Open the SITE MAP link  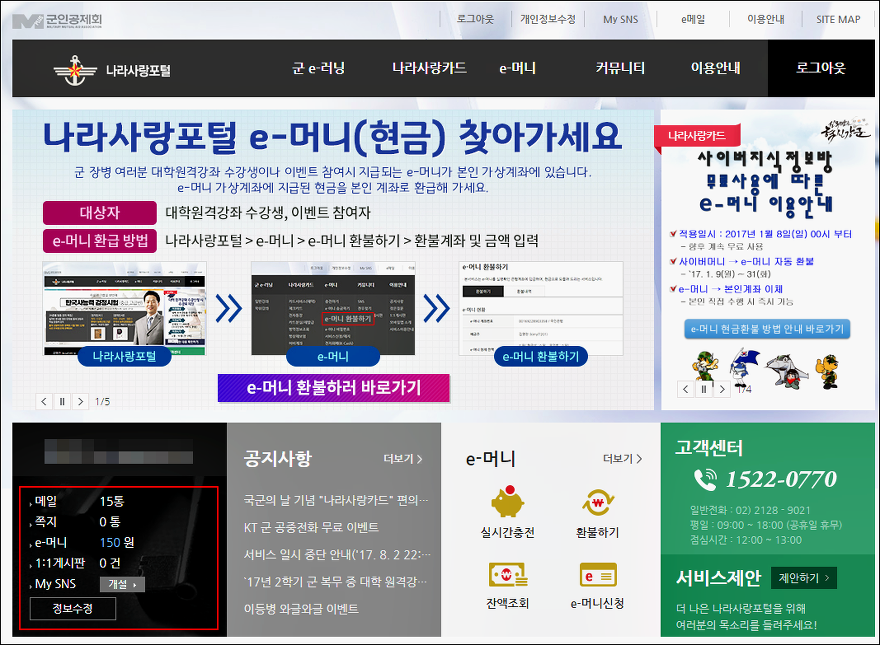[x=838, y=19]
